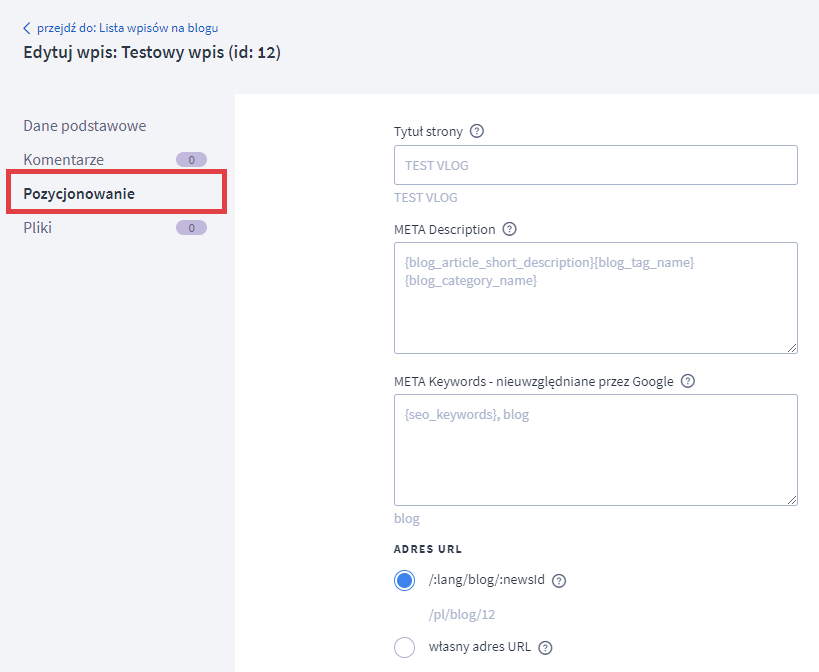
Task: Show help for META Keywords
Action: [x=688, y=381]
